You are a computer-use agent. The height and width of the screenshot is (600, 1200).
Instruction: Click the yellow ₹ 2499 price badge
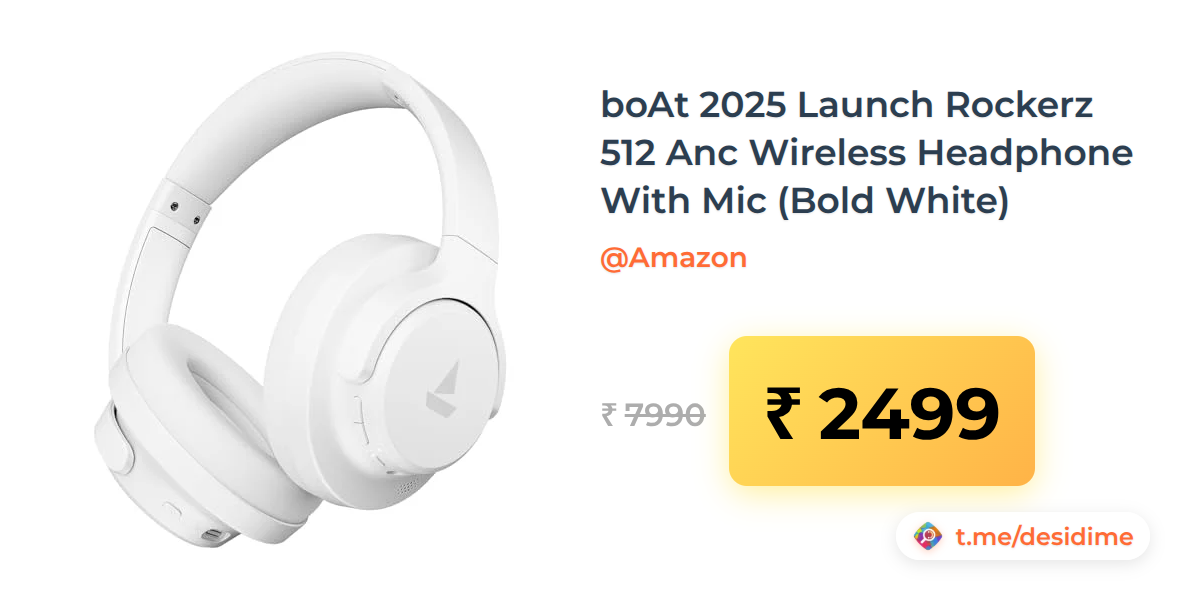click(881, 411)
